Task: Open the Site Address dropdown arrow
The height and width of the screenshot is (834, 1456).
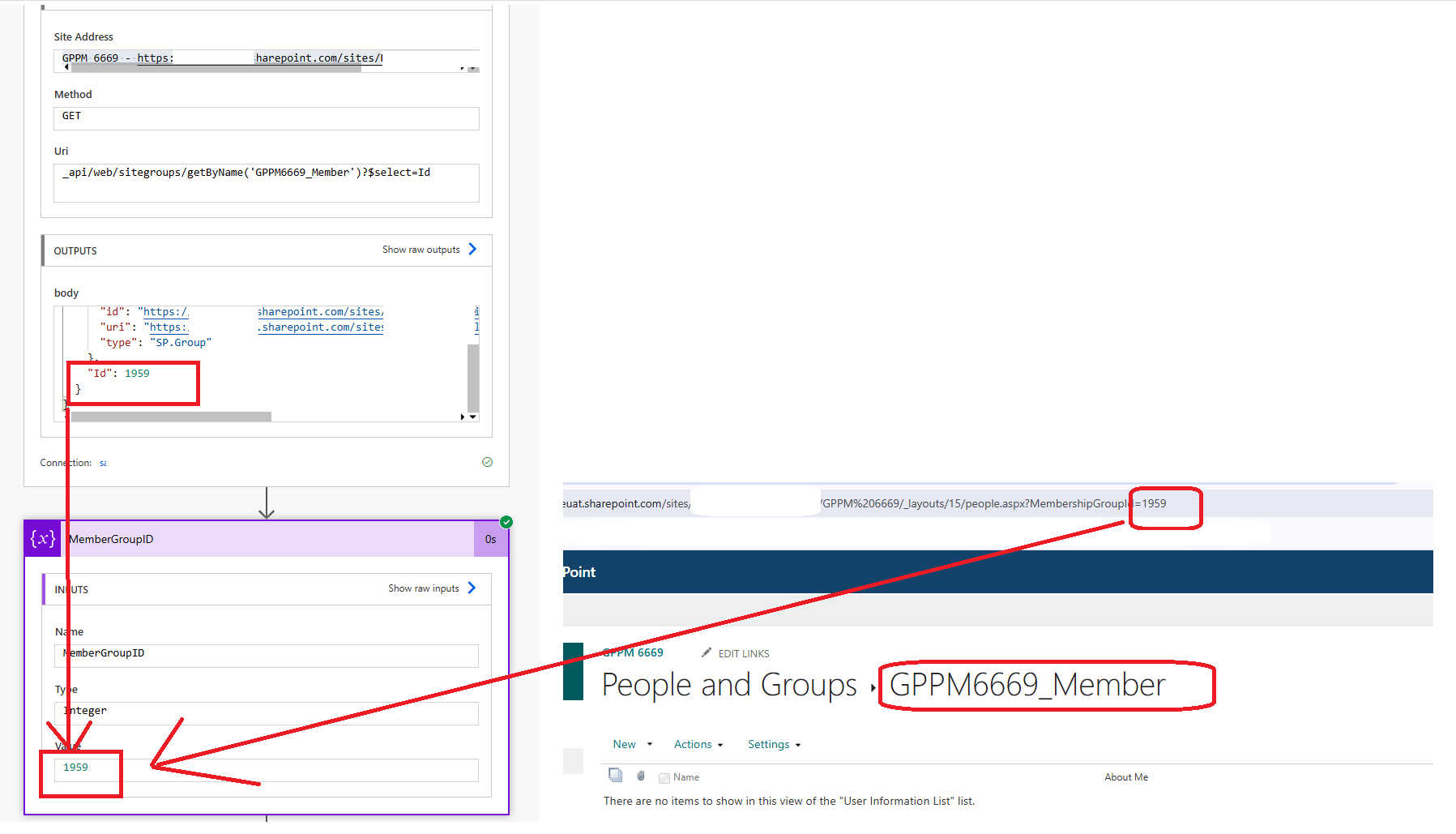Action: tap(473, 67)
